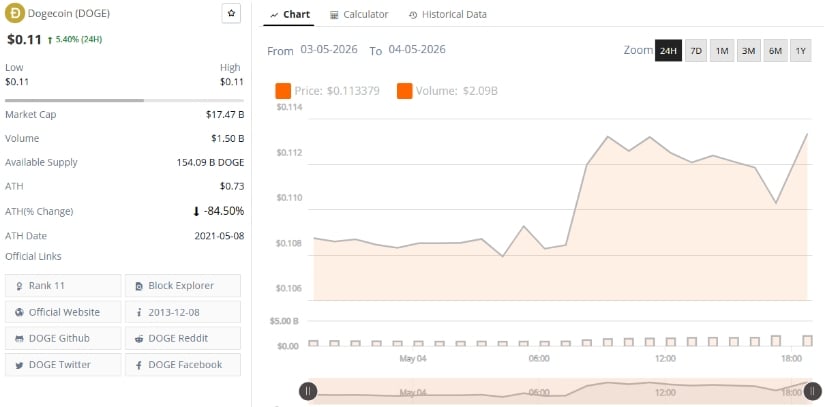Click the last volume bar near 18:00
The image size is (825, 407).
coord(808,341)
